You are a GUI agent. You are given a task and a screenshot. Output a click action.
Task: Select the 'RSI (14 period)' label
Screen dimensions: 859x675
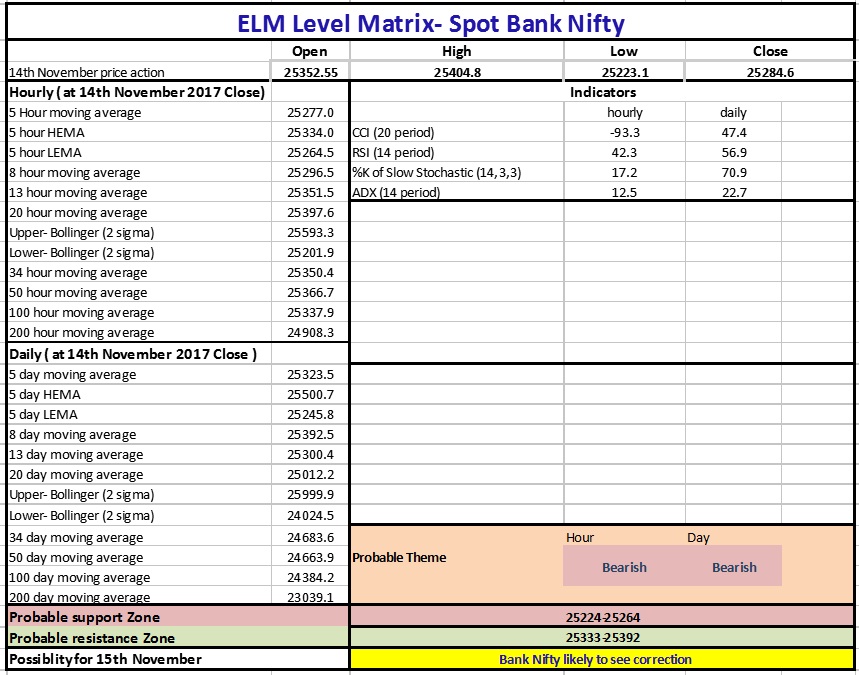393,152
